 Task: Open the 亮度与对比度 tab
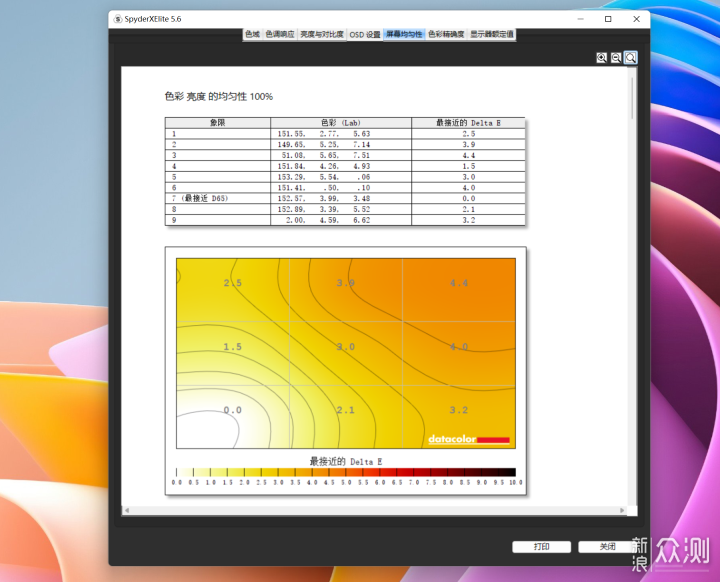click(322, 34)
